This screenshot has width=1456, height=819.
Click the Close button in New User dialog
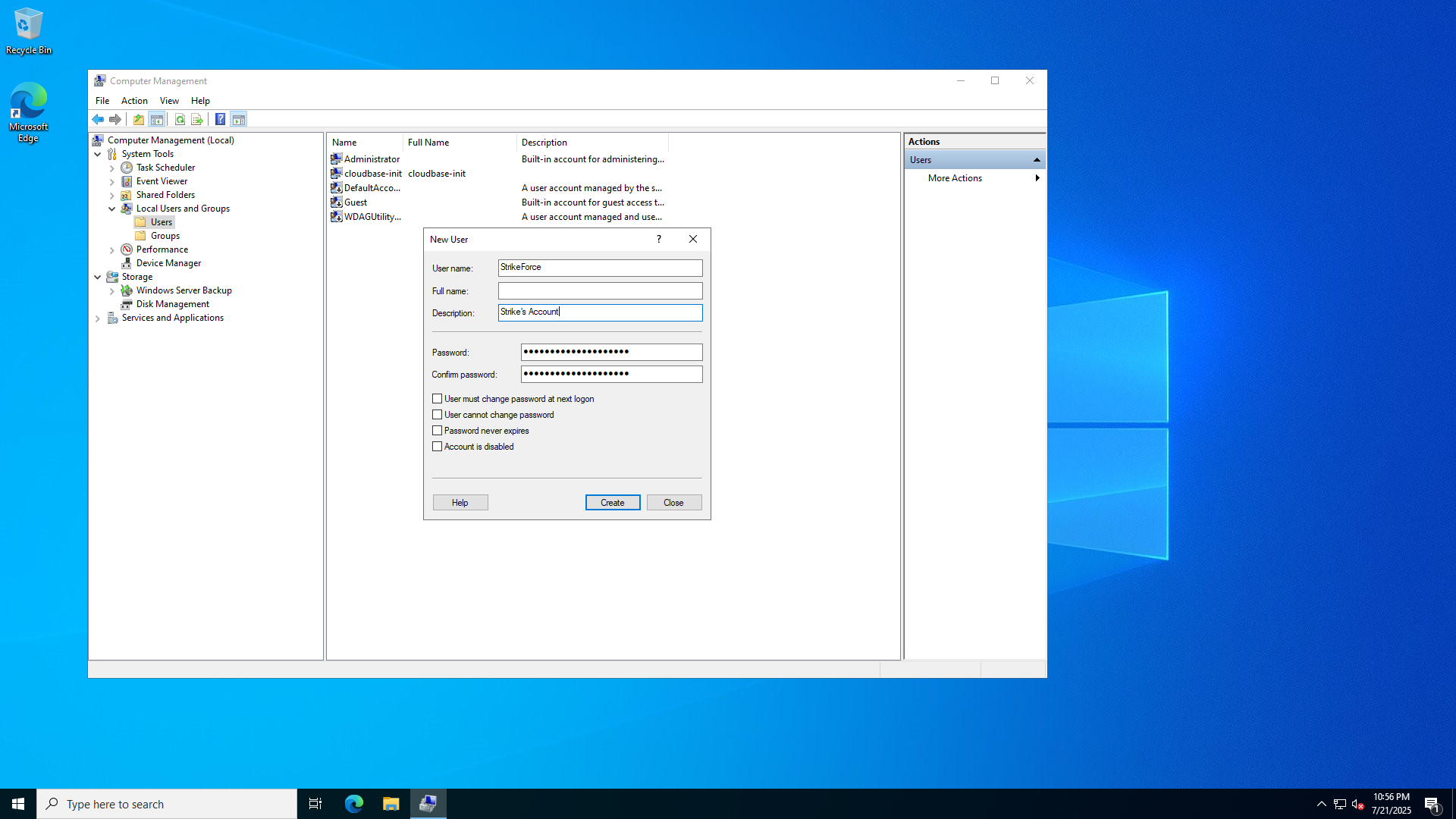click(673, 503)
